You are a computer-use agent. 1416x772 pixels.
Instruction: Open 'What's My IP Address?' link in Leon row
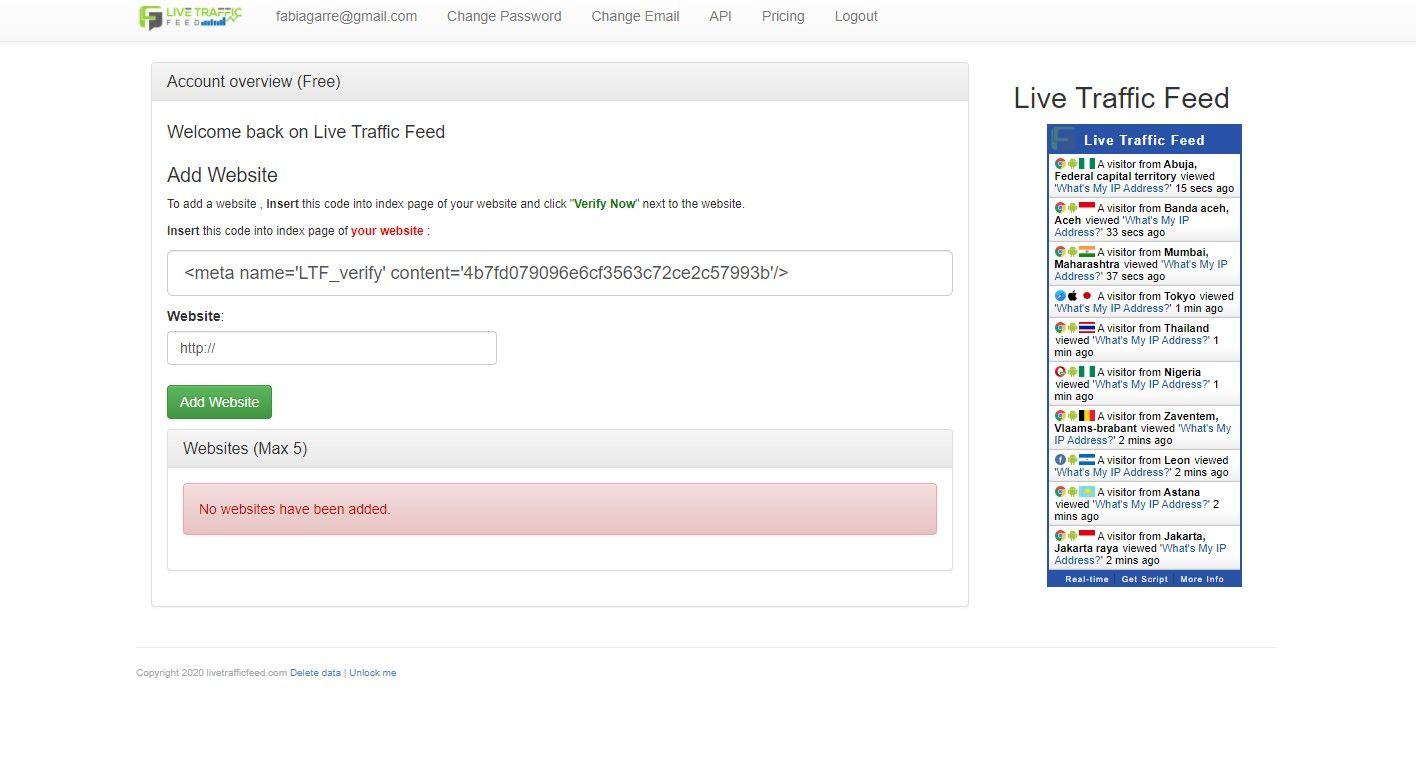click(x=1113, y=472)
